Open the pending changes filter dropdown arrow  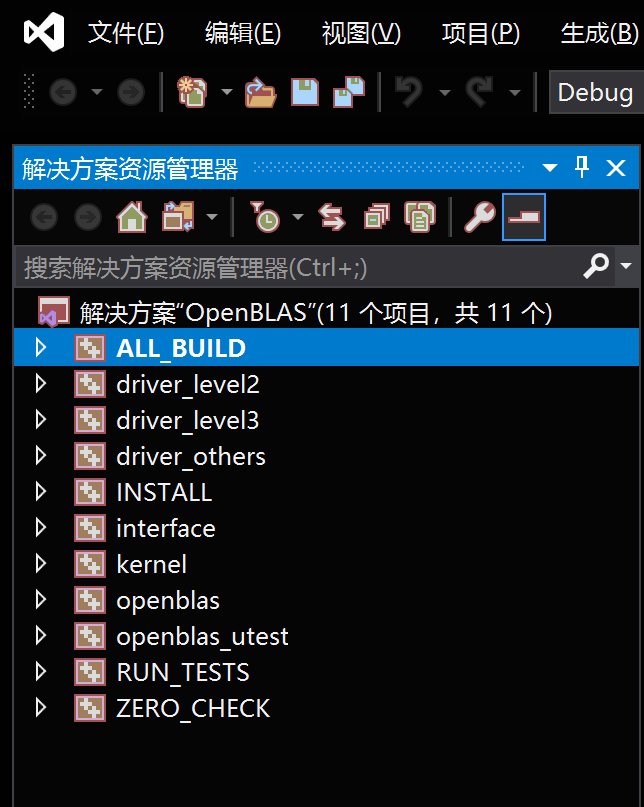pyautogui.click(x=298, y=217)
